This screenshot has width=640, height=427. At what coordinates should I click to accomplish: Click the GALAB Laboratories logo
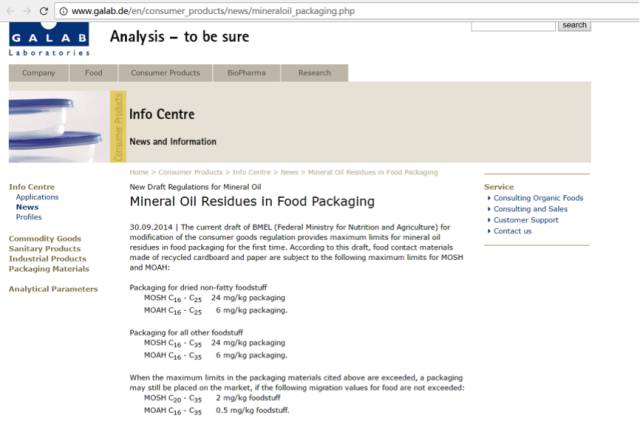[49, 39]
